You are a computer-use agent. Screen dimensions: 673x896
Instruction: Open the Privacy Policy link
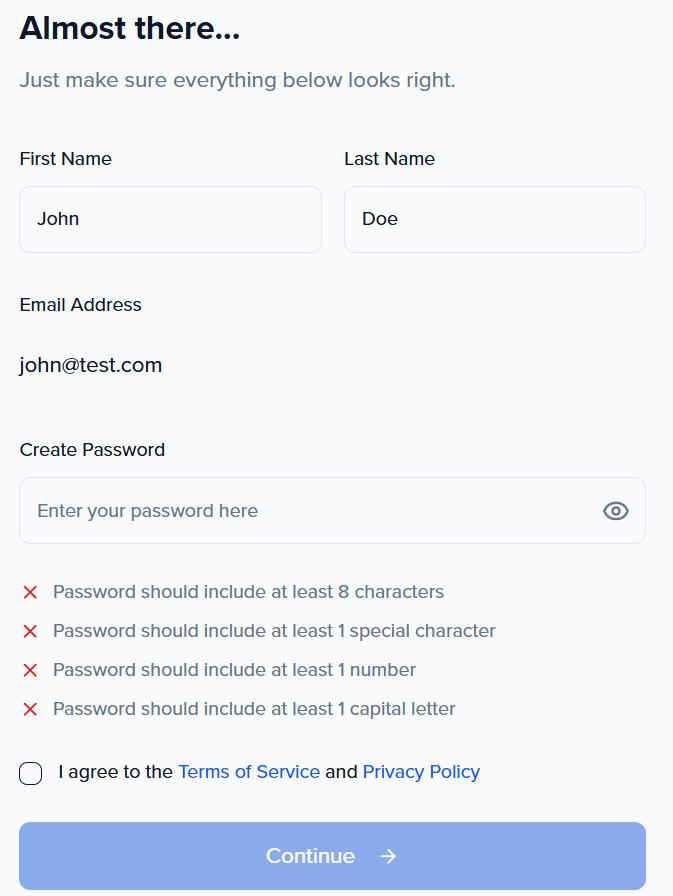(421, 772)
